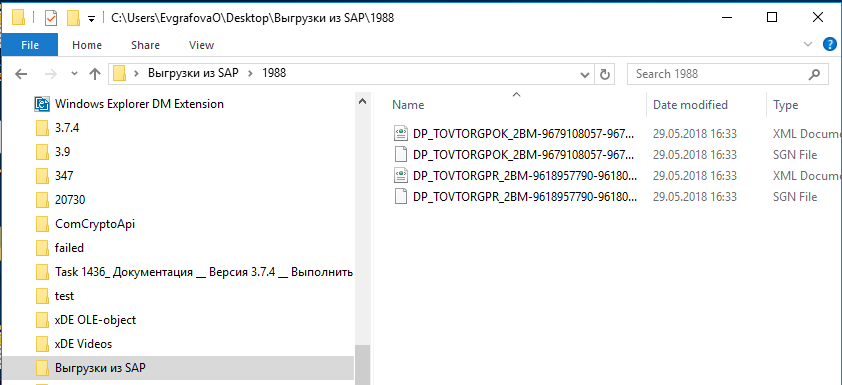Viewport: 842px width, 385px height.
Task: Click the search magnifier icon
Action: pyautogui.click(x=815, y=74)
